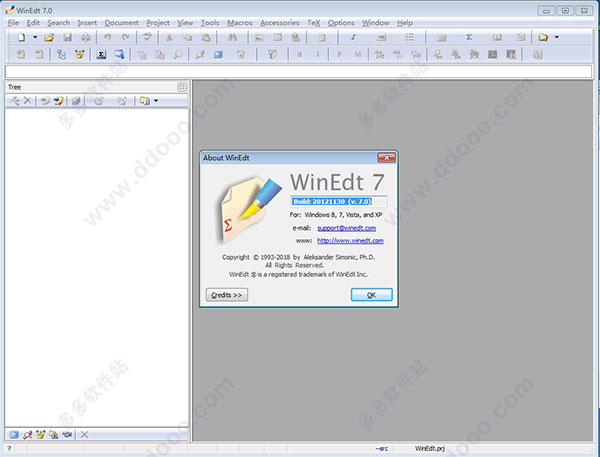Screen dimensions: 600x457
Task: Click the Tree panel options button at header
Action: point(182,87)
